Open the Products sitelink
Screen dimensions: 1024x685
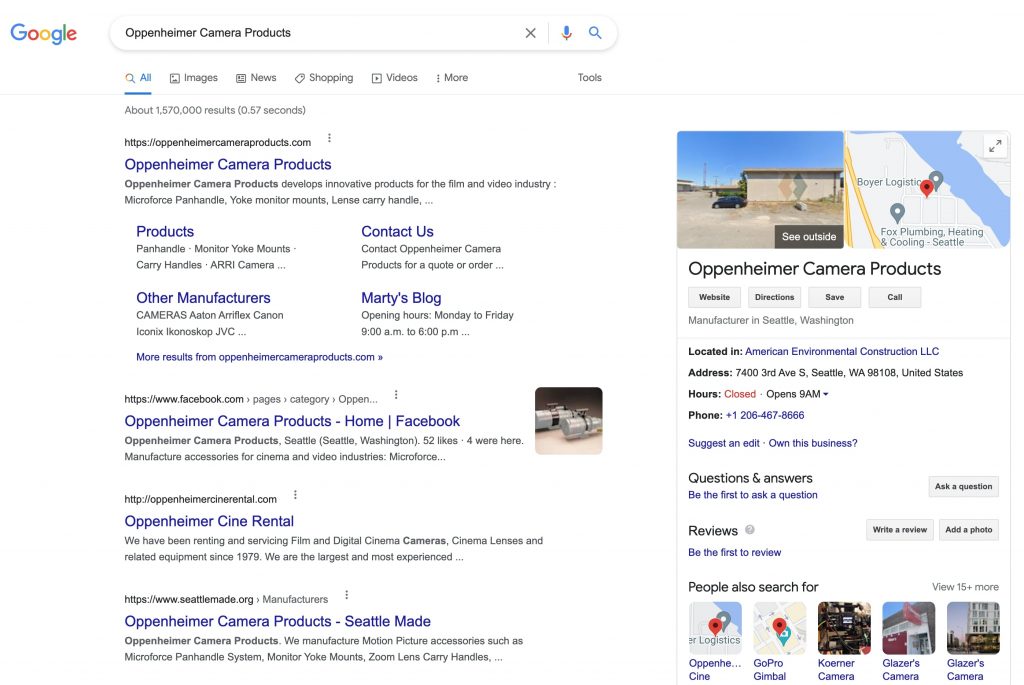click(165, 232)
